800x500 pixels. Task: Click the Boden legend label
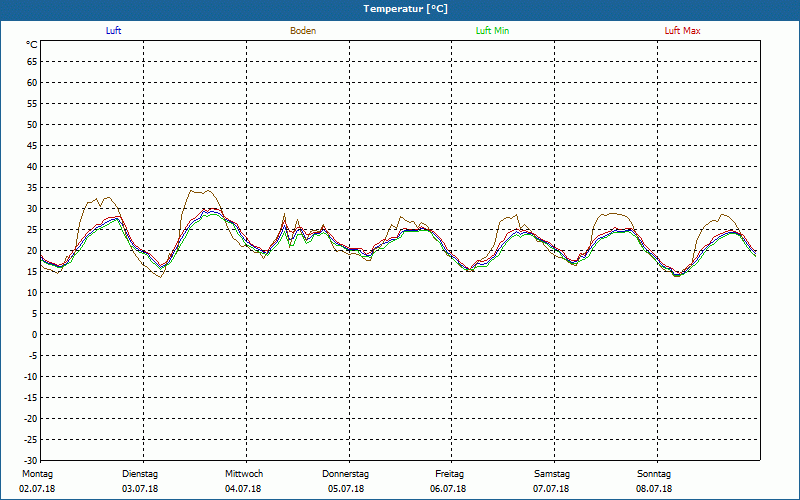pos(303,31)
